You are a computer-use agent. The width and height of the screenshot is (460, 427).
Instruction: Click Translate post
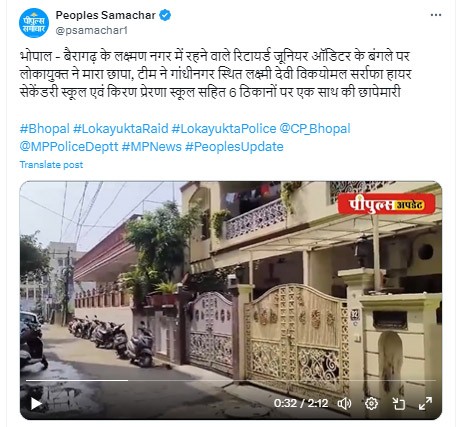tap(51, 165)
